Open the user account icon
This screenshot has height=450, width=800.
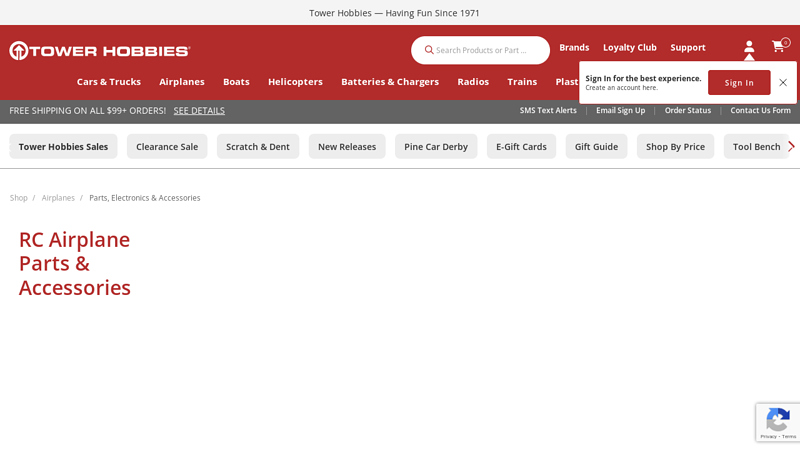[x=749, y=47]
